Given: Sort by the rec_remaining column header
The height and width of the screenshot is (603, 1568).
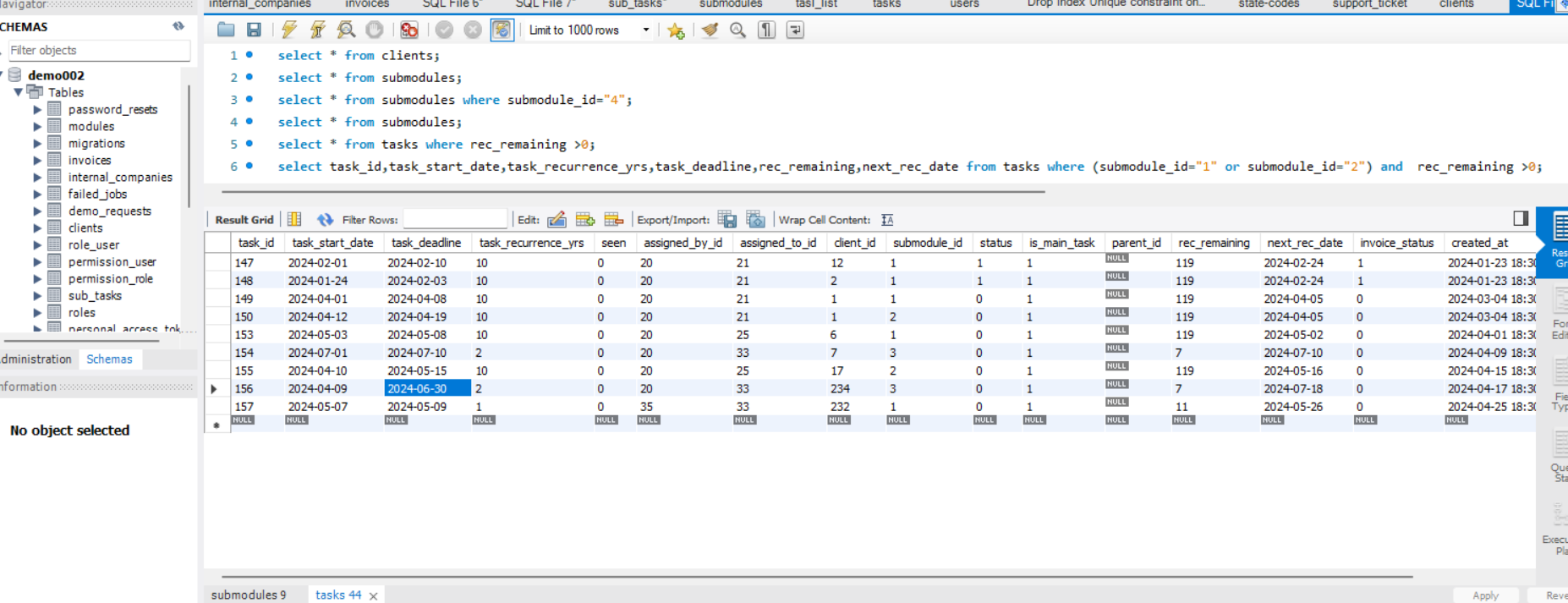Looking at the screenshot, I should tap(1214, 243).
